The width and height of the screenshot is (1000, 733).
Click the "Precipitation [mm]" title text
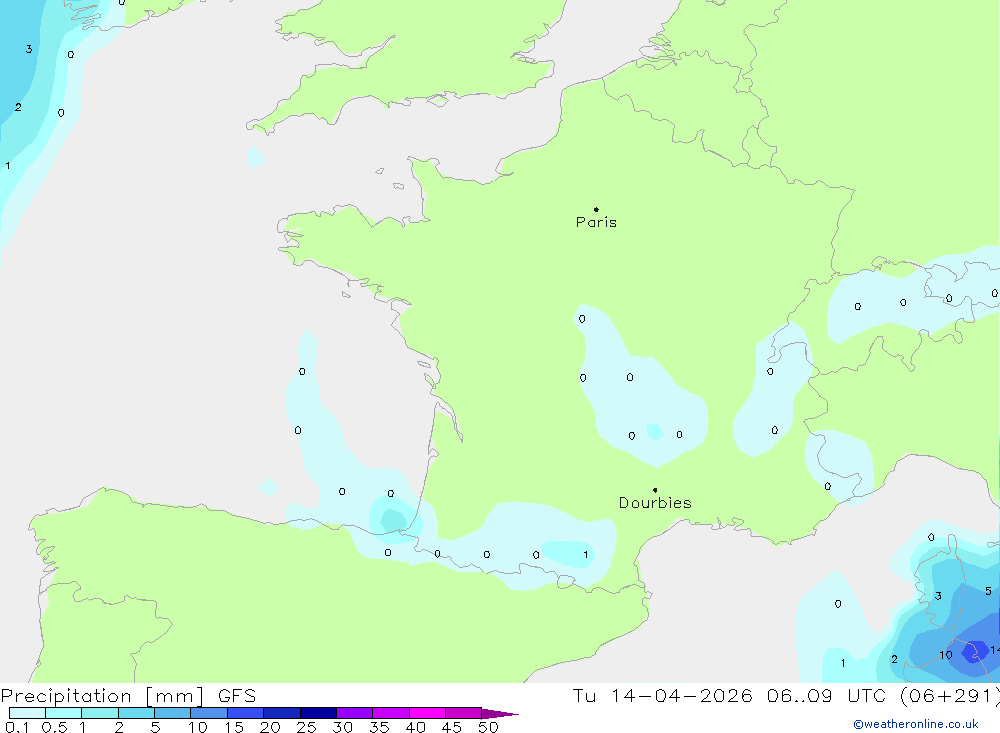tap(102, 696)
